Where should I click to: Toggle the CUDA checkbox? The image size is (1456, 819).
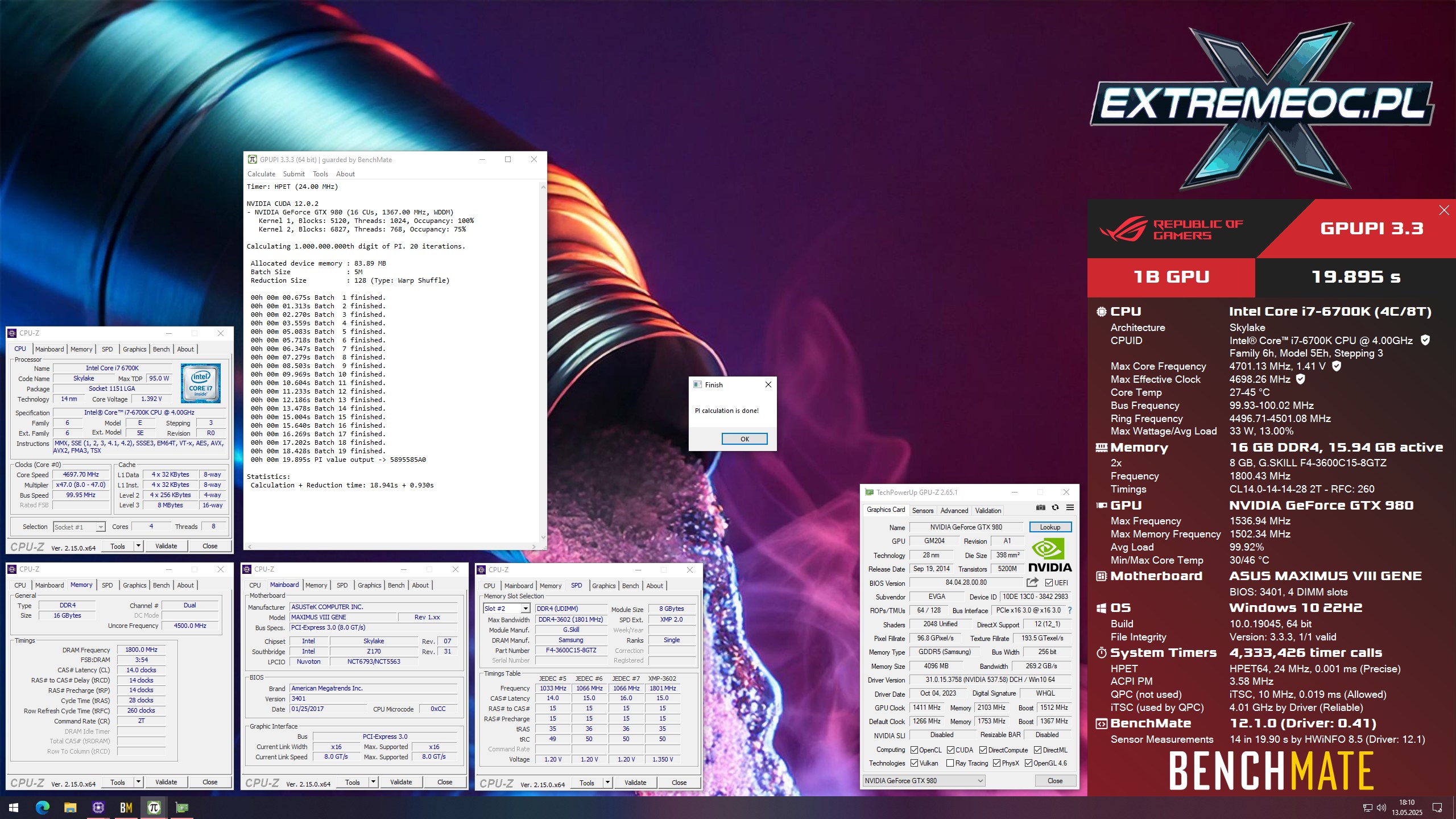950,750
